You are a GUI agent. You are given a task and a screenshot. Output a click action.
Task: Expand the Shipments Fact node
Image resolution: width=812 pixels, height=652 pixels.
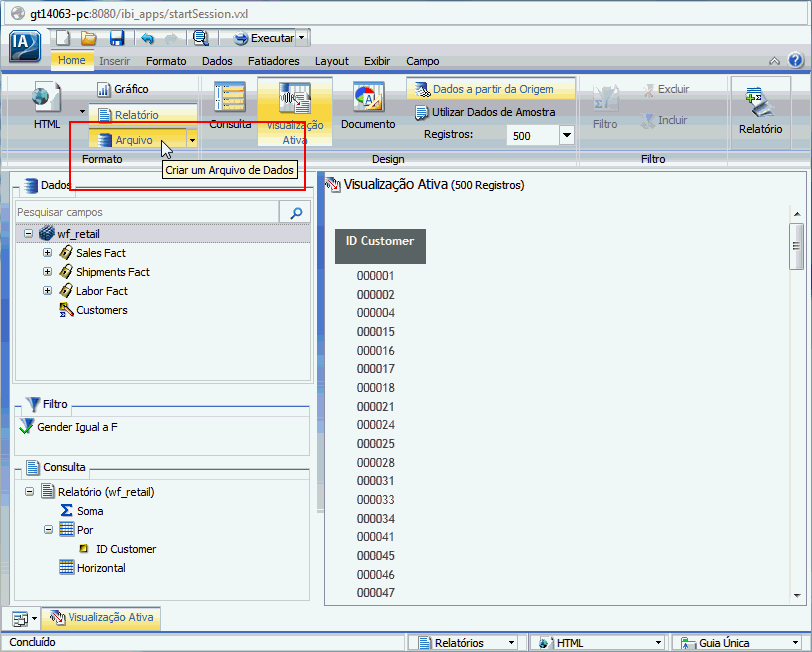tap(47, 272)
